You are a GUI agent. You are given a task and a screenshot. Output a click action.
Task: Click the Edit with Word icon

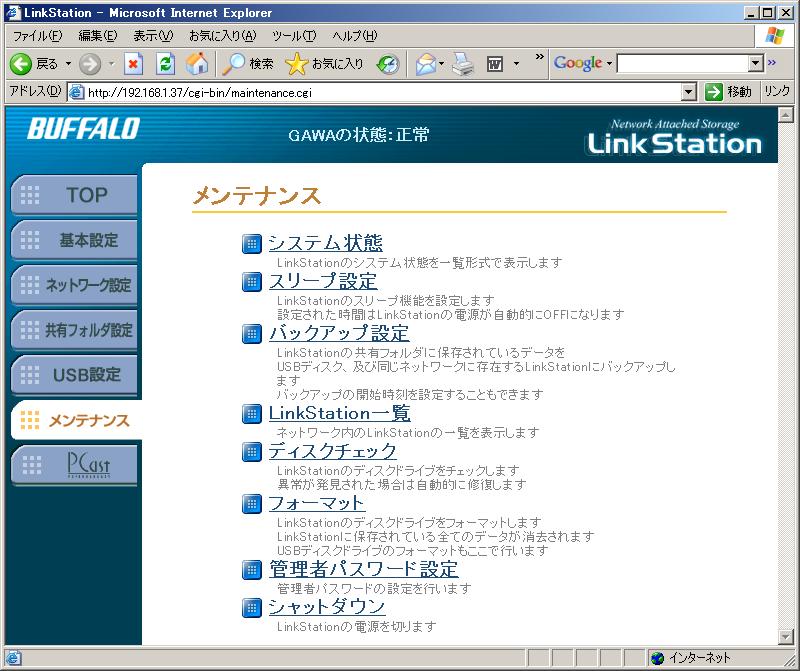[494, 64]
